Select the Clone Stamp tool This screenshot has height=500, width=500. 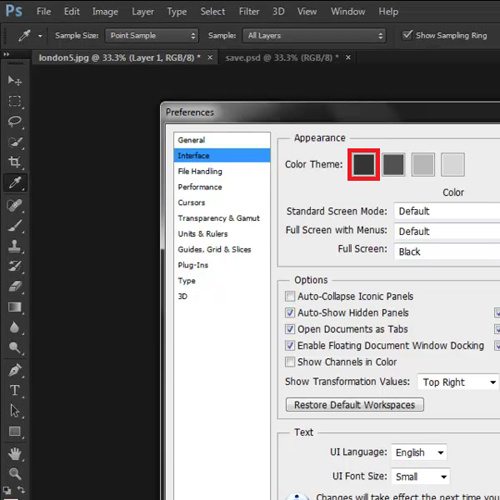(15, 246)
